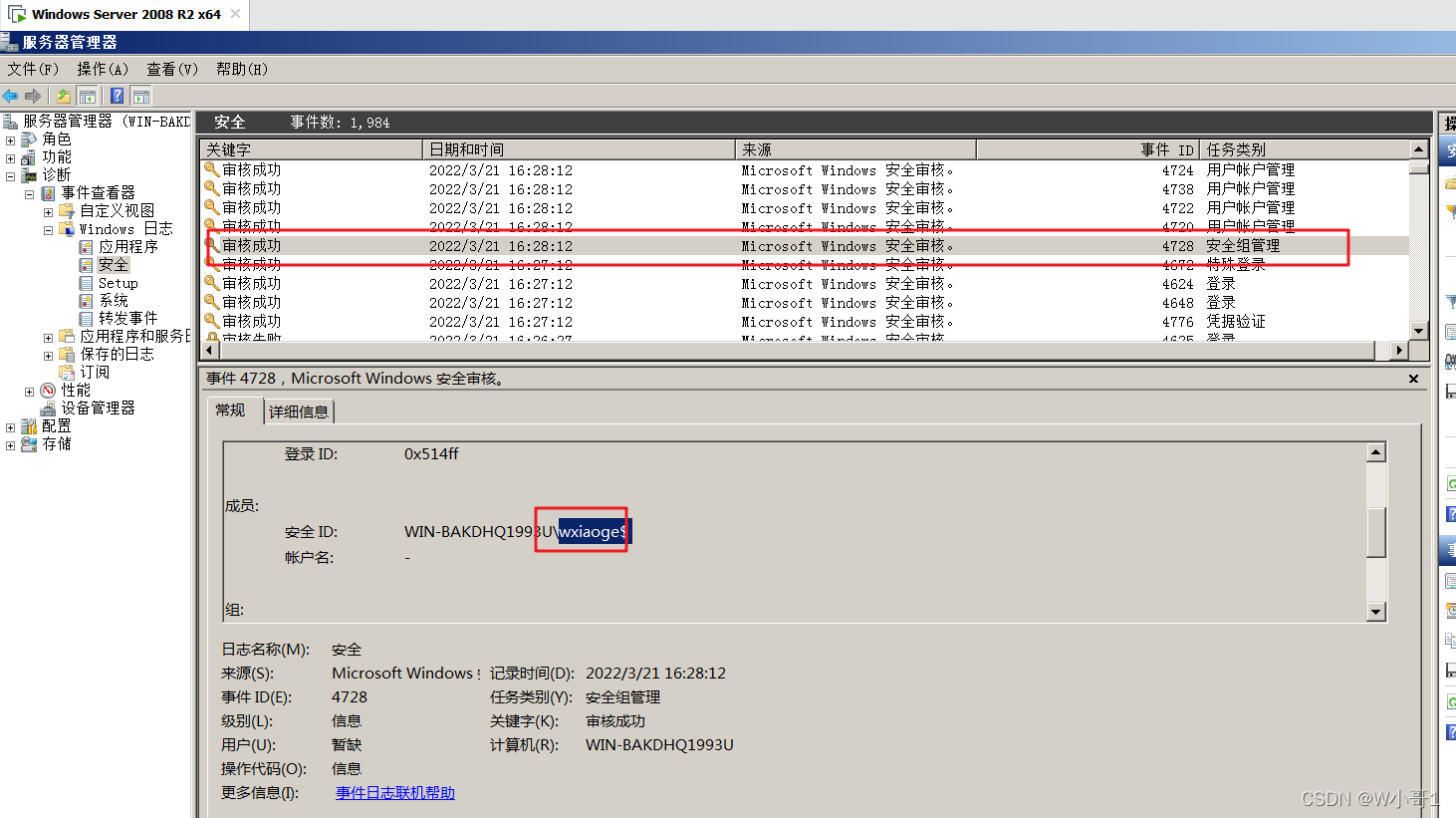Screen dimensions: 1456x818
Task: Expand the 存储 tree node
Action: [x=10, y=445]
